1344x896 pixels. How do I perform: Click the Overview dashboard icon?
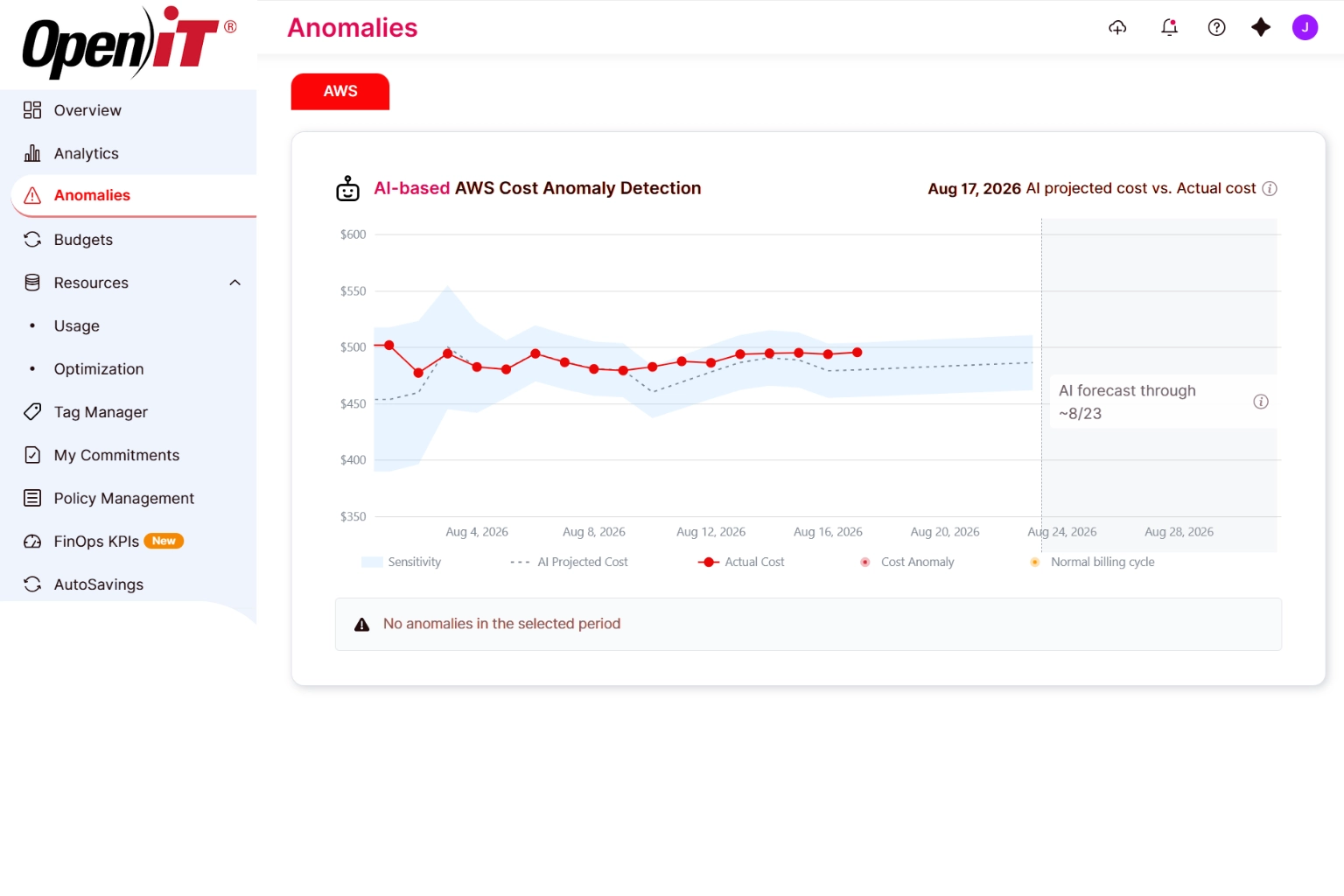pyautogui.click(x=32, y=110)
